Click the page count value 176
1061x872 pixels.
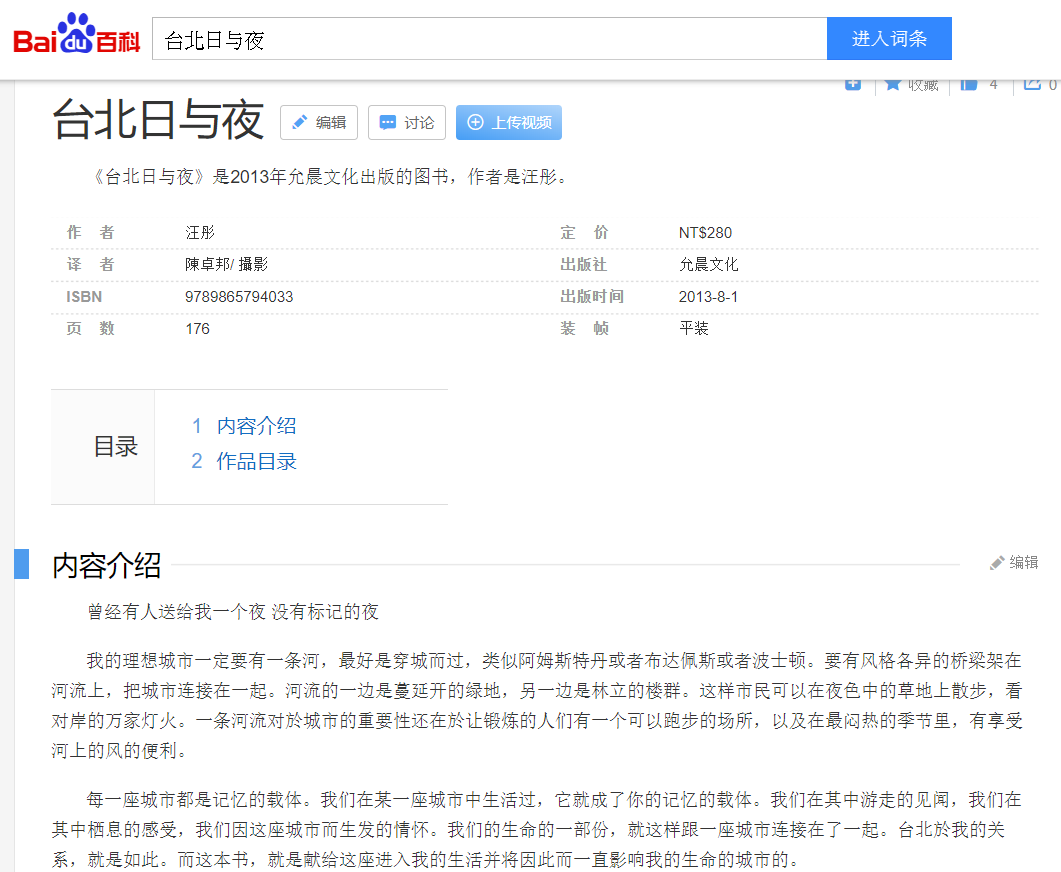click(198, 329)
